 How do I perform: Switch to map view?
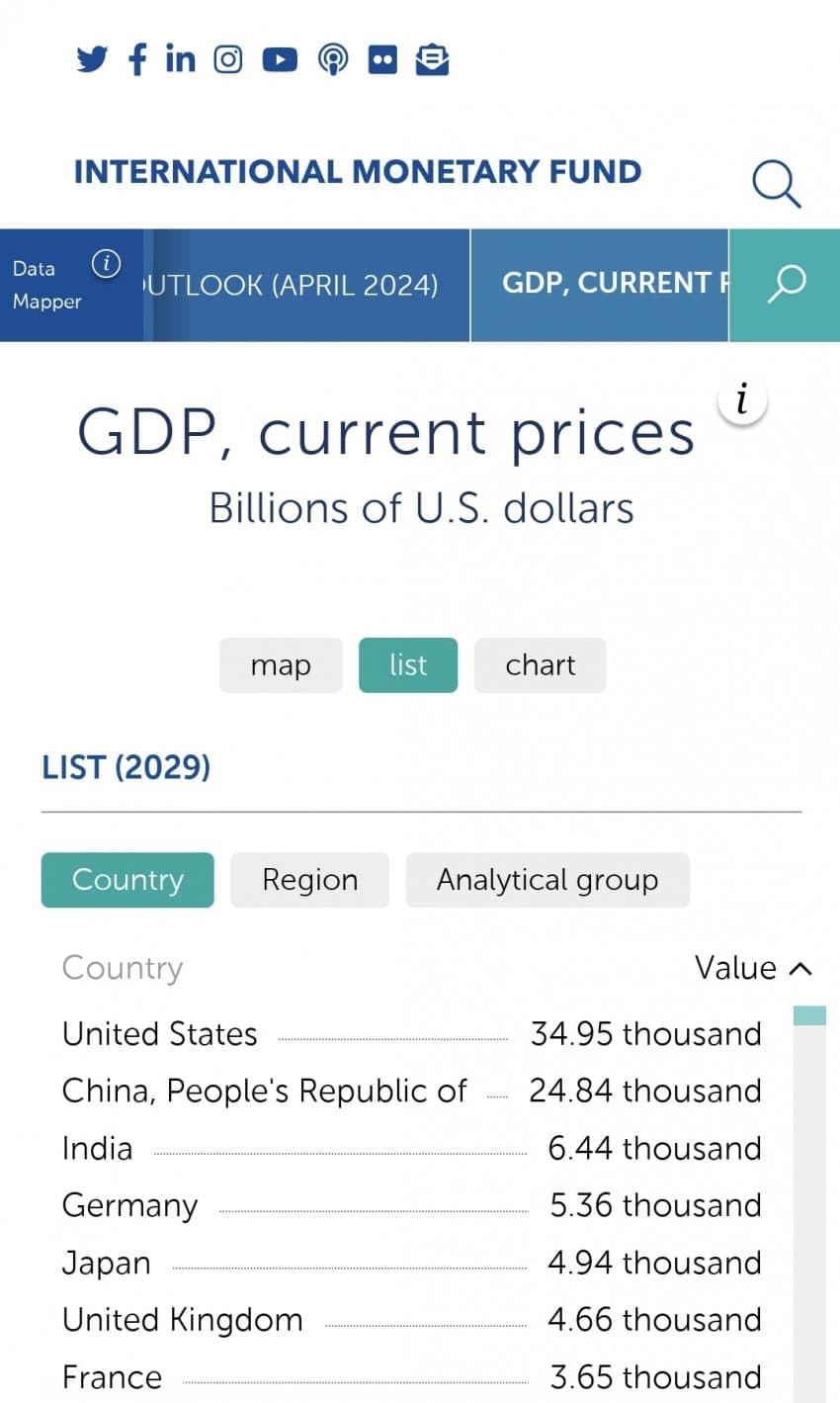[x=281, y=665]
